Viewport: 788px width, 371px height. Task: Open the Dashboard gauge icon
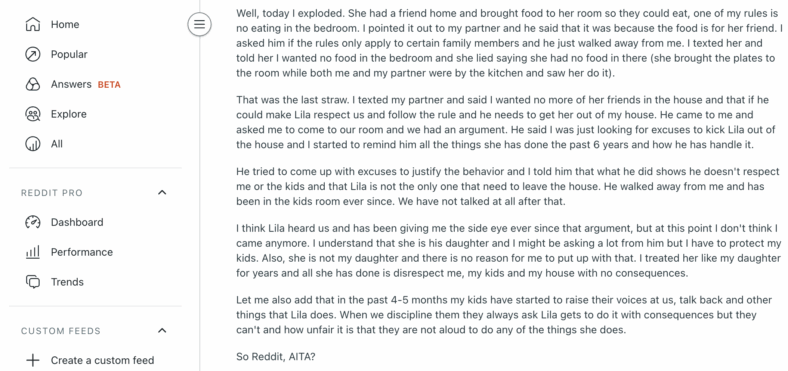tap(33, 222)
